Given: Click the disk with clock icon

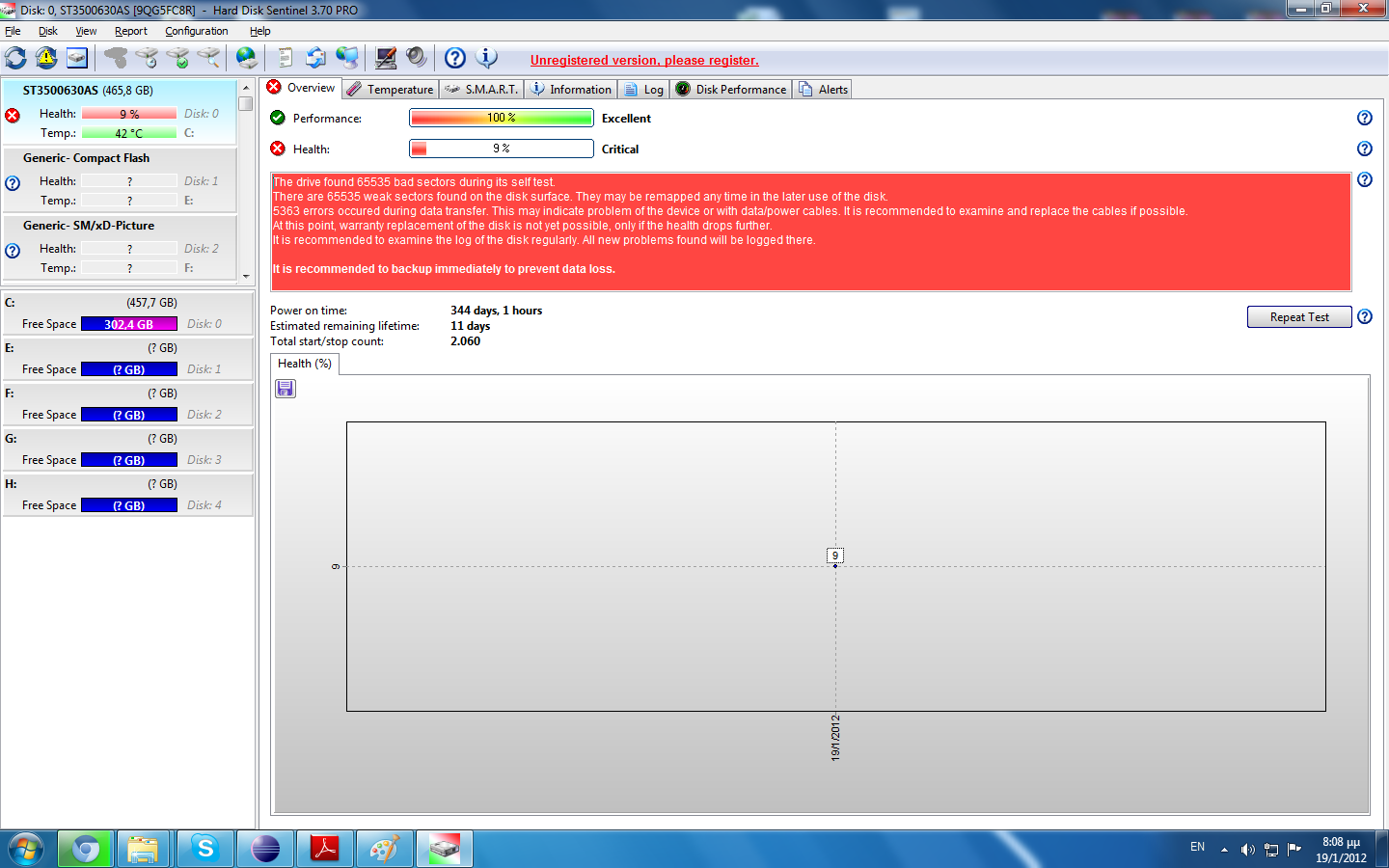Looking at the screenshot, I should (x=147, y=58).
